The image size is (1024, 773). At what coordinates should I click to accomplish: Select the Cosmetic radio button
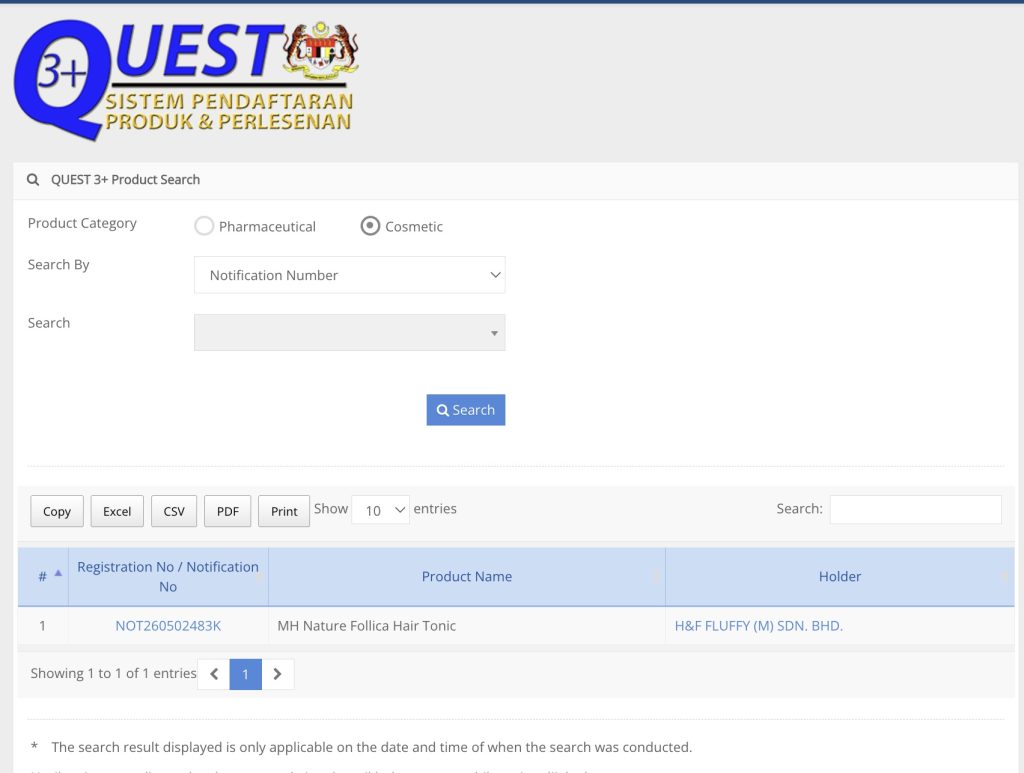pyautogui.click(x=370, y=226)
